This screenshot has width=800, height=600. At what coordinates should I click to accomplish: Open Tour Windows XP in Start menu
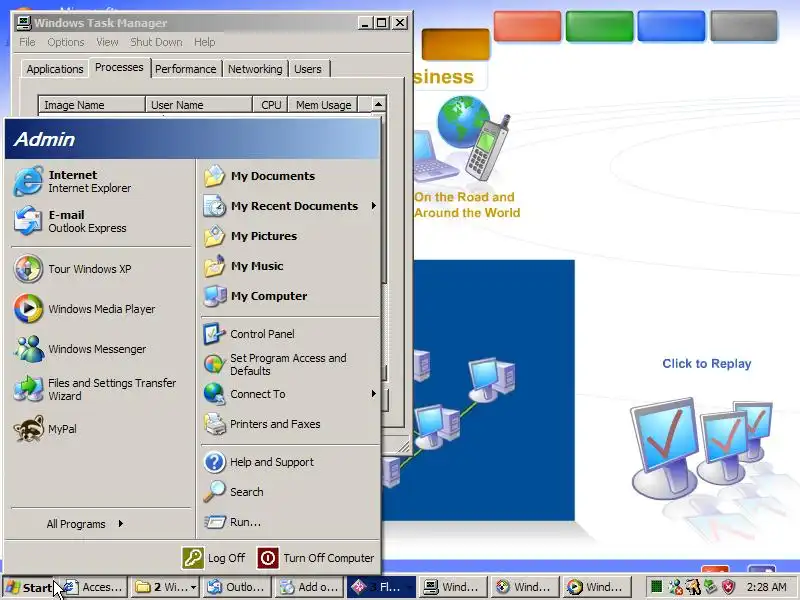click(101, 269)
